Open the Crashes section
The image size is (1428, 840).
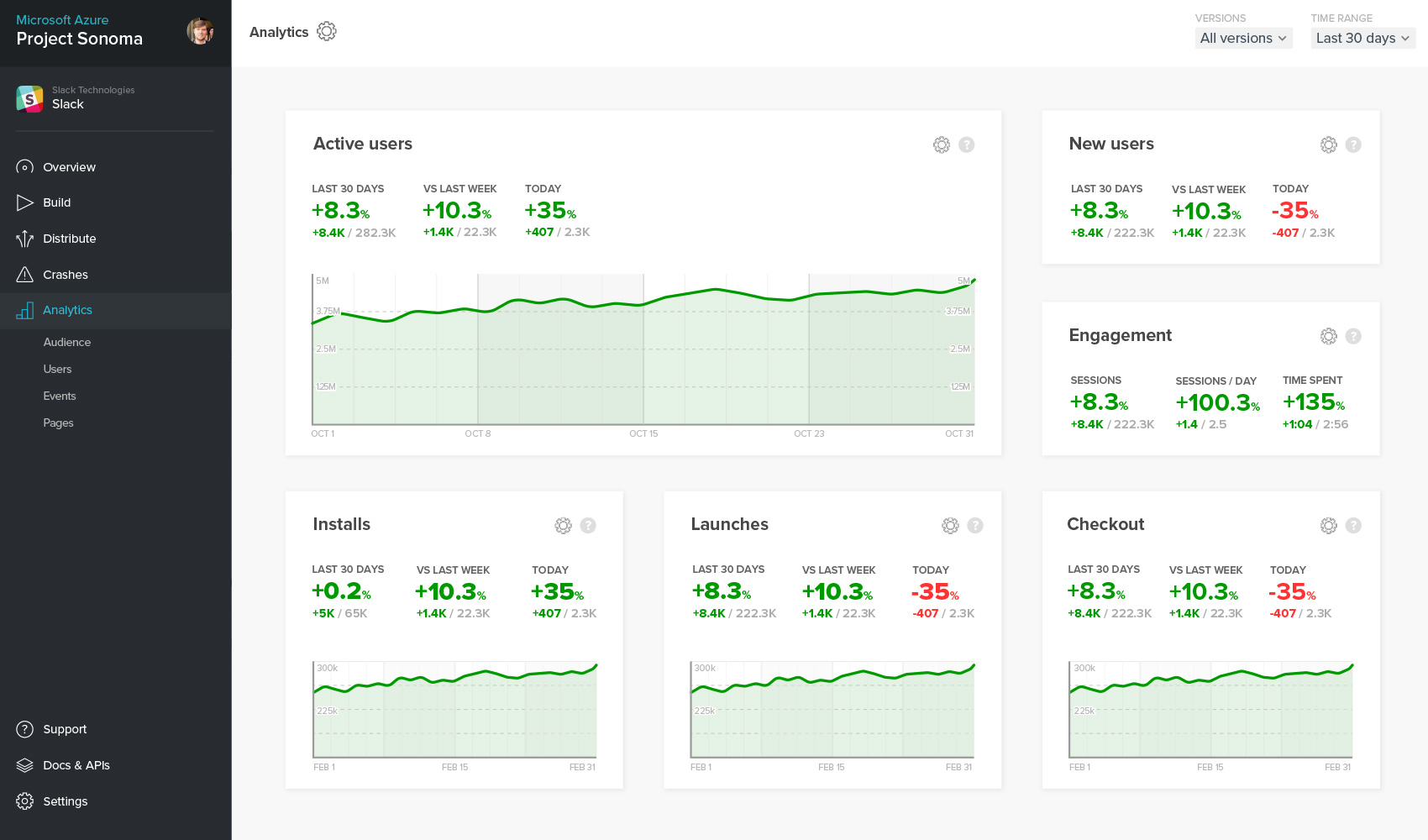65,275
